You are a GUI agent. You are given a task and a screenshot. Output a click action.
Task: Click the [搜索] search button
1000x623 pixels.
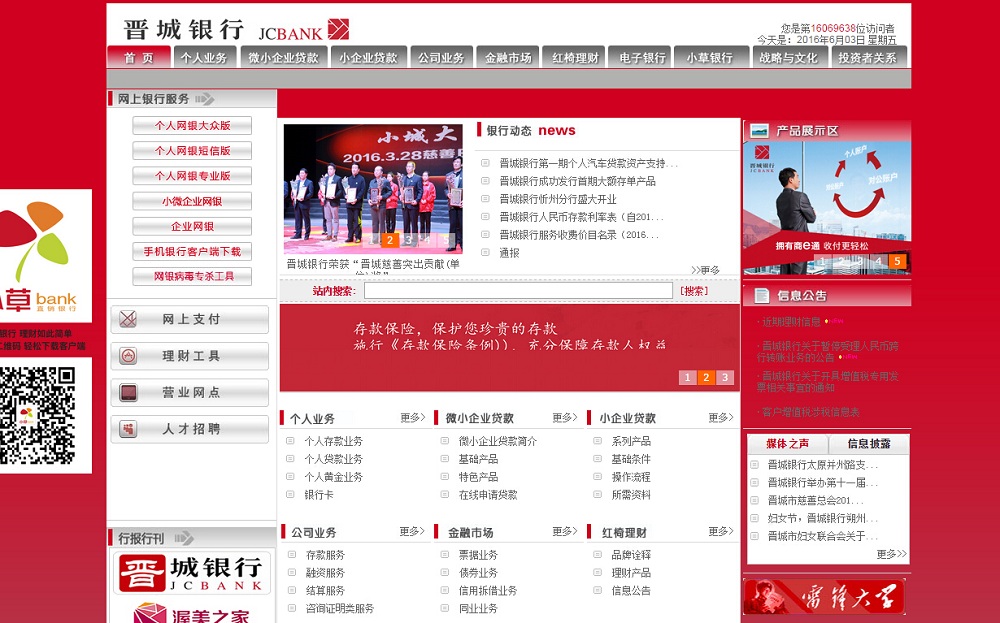click(694, 291)
